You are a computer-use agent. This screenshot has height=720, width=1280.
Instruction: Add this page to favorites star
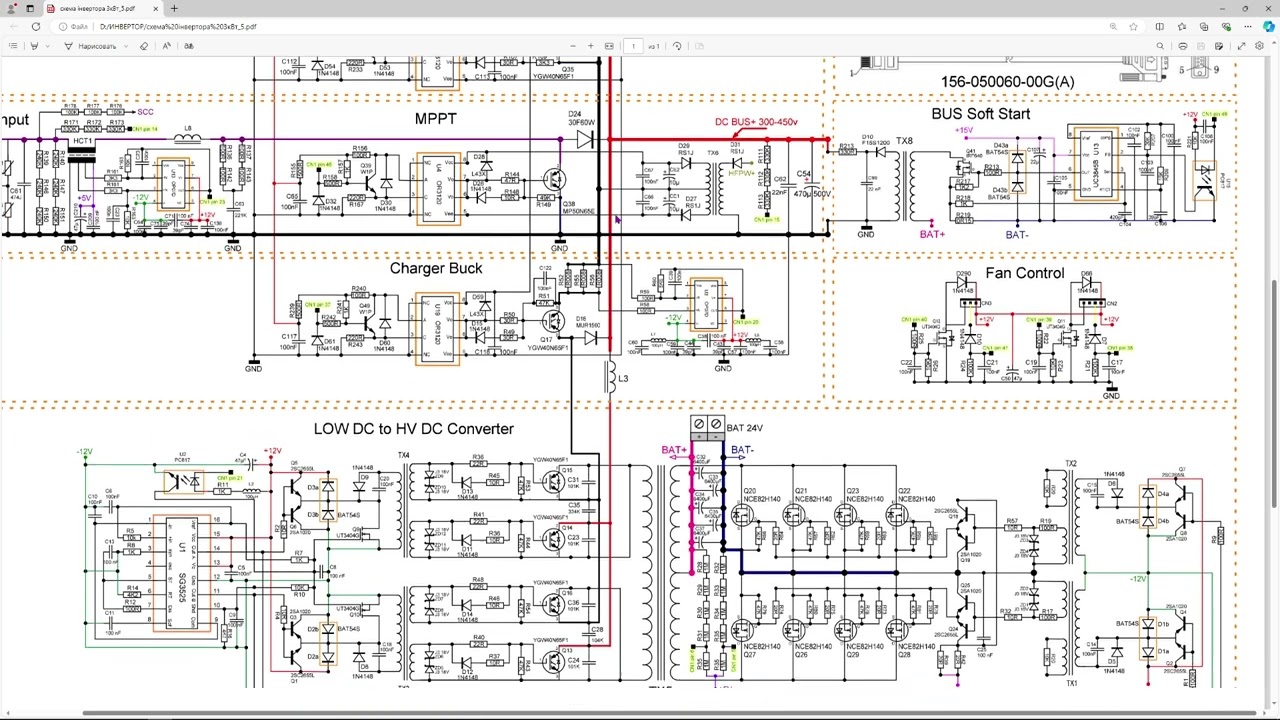point(1133,27)
